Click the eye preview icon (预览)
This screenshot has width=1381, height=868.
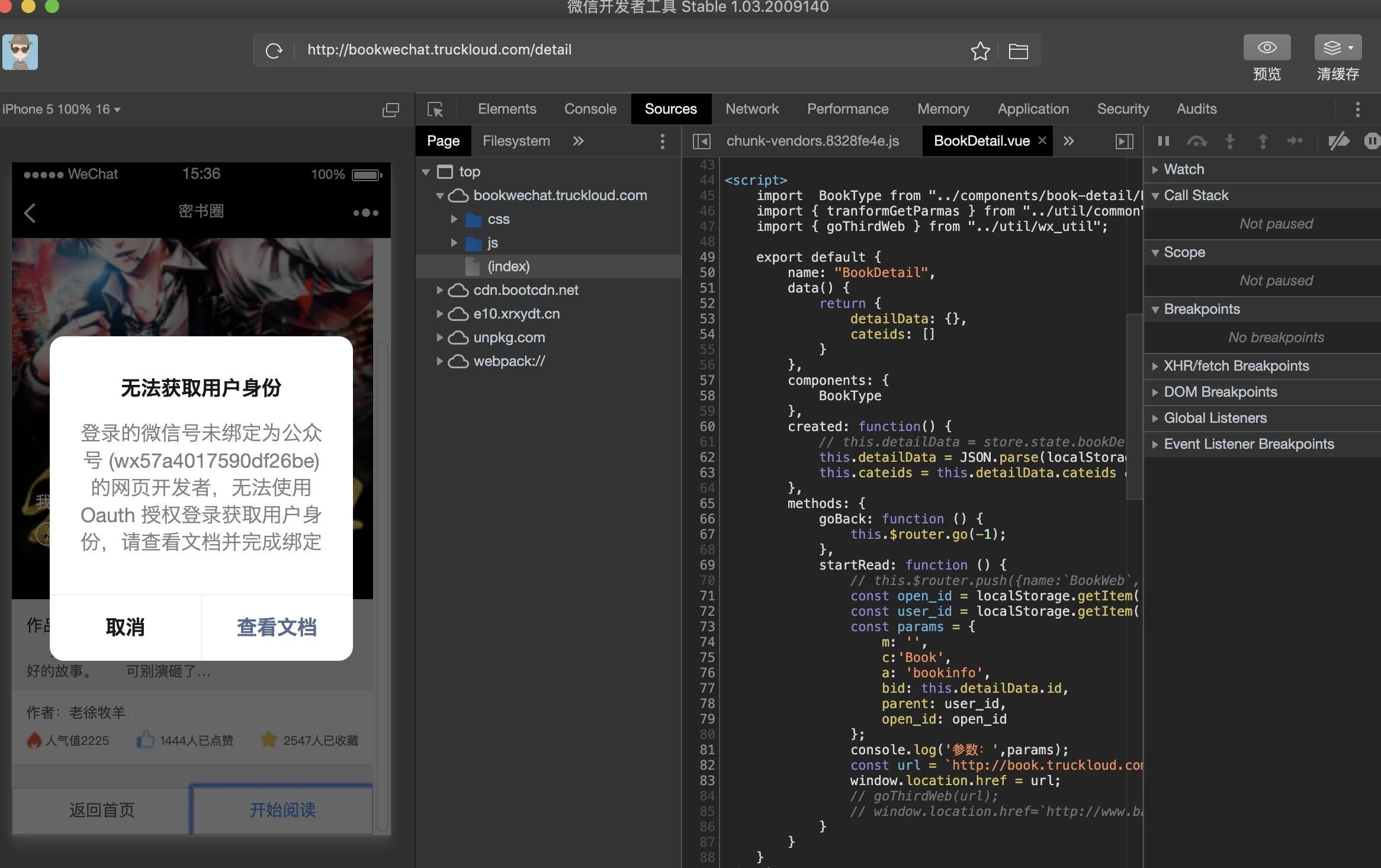[x=1267, y=47]
